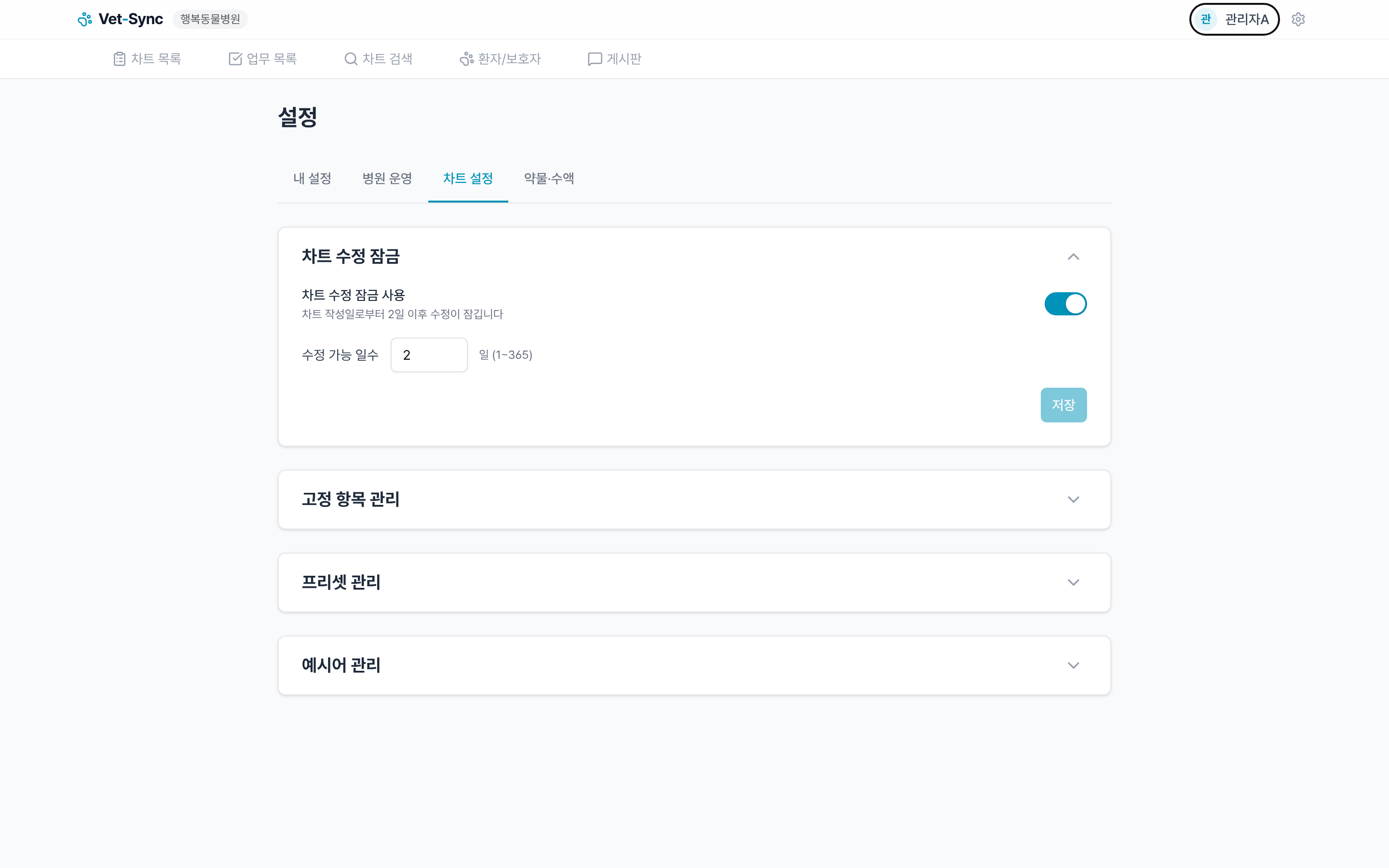Select the 업무 목록 checklist icon
The height and width of the screenshot is (868, 1389).
[236, 58]
